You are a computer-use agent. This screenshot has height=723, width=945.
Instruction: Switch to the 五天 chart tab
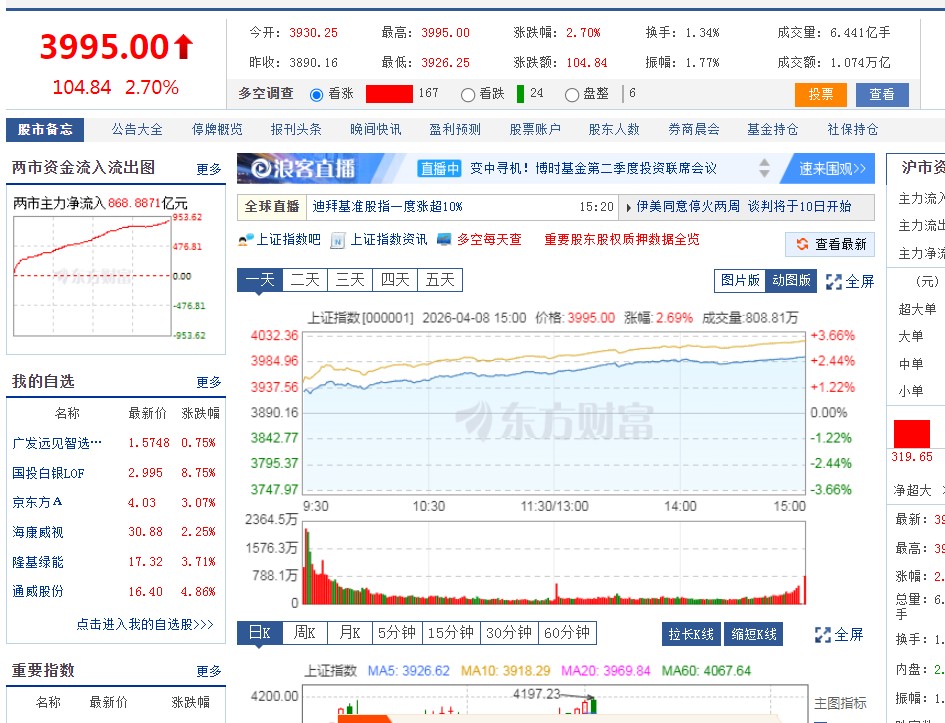[440, 280]
